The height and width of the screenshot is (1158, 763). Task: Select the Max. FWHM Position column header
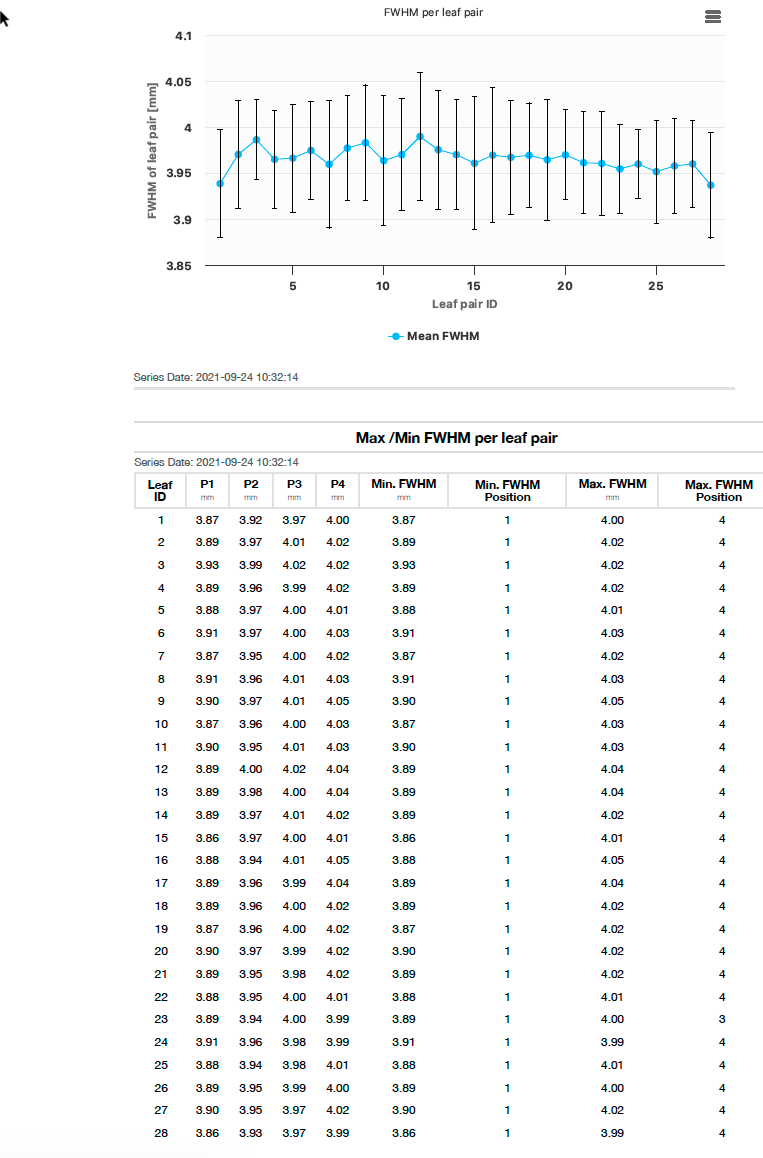click(x=719, y=490)
